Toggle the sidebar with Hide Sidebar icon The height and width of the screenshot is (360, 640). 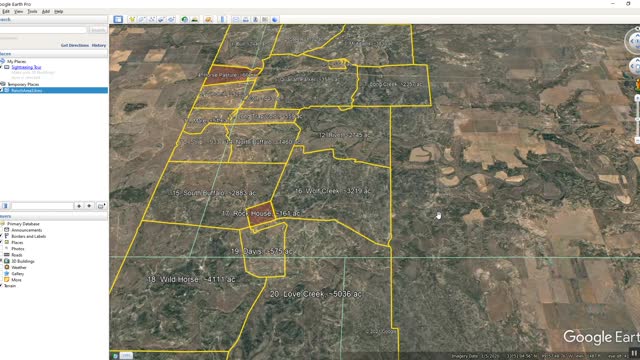point(118,19)
